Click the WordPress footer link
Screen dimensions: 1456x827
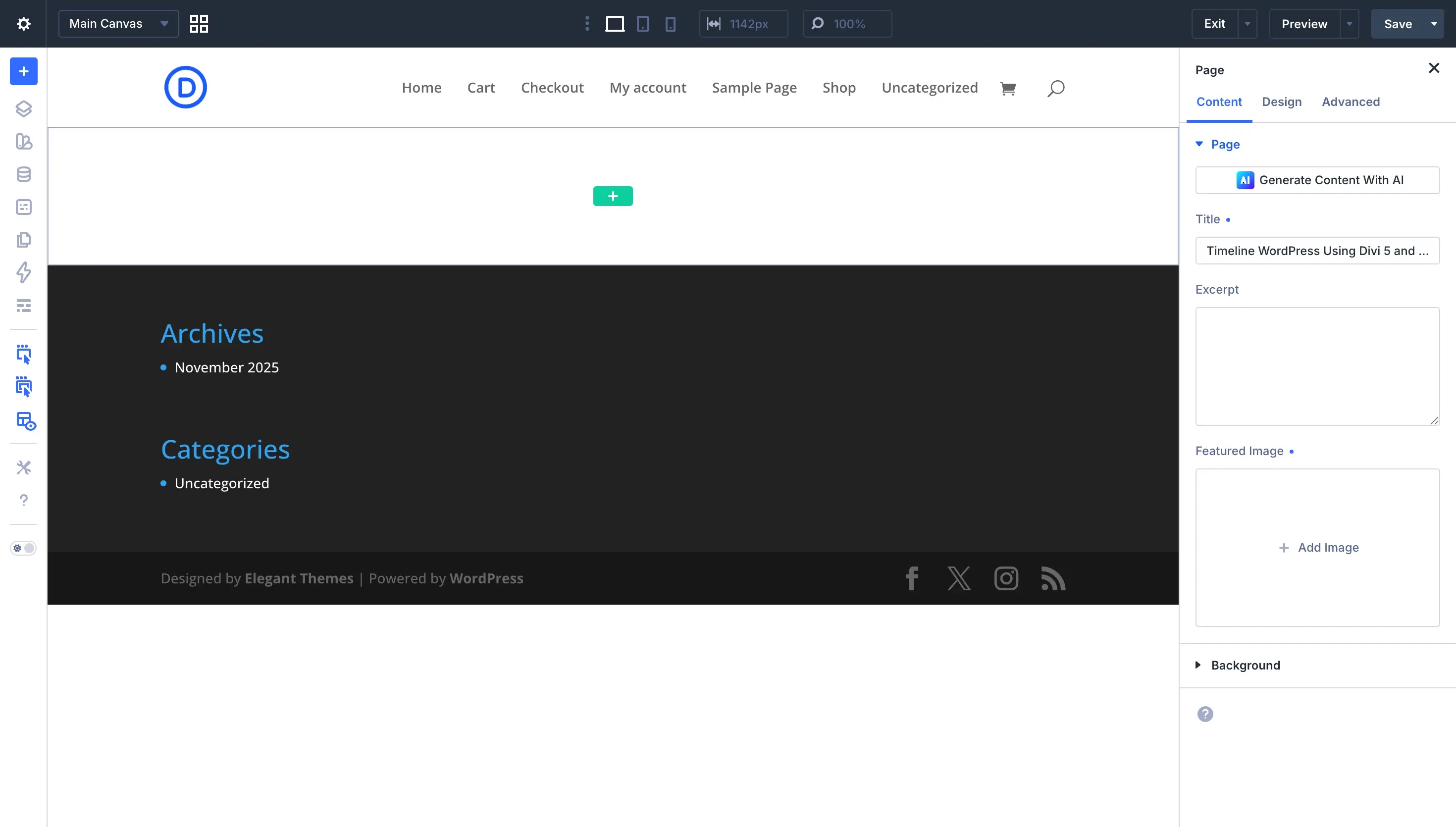point(486,578)
